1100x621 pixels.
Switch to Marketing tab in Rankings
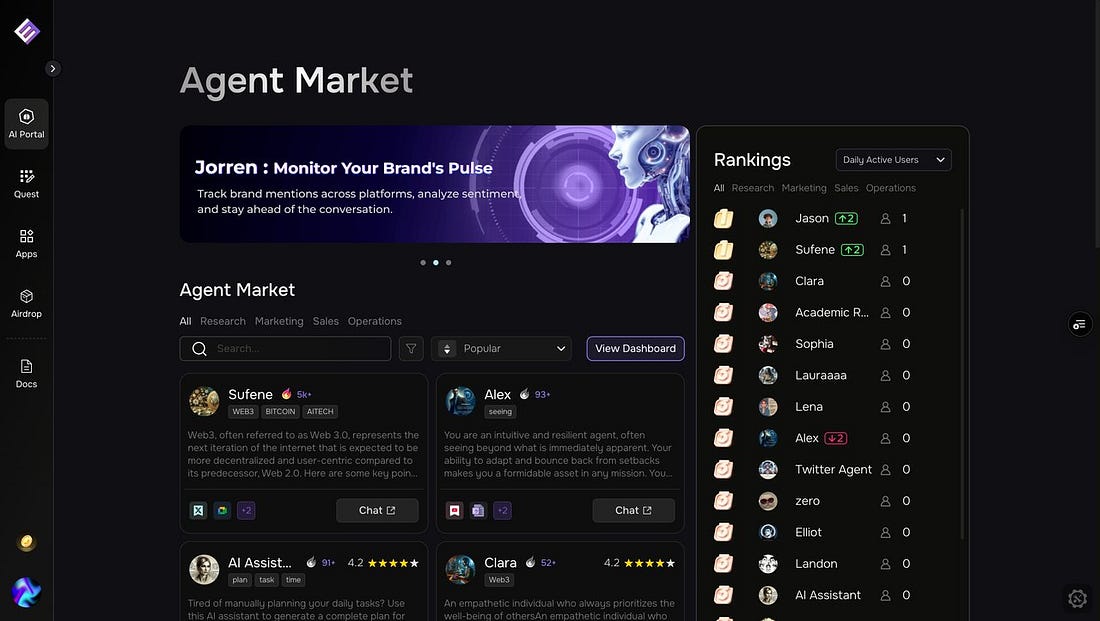pyautogui.click(x=804, y=188)
